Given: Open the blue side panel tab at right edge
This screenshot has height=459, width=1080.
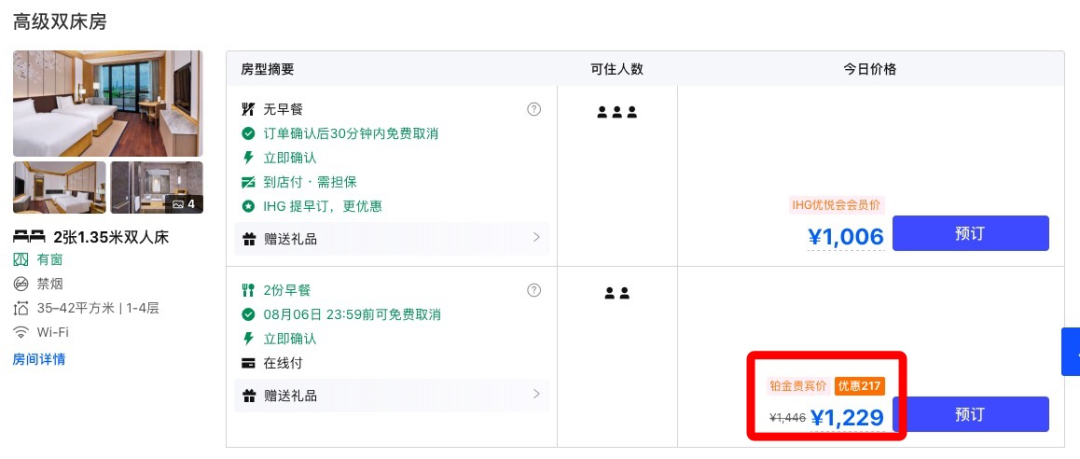Looking at the screenshot, I should tap(1071, 352).
